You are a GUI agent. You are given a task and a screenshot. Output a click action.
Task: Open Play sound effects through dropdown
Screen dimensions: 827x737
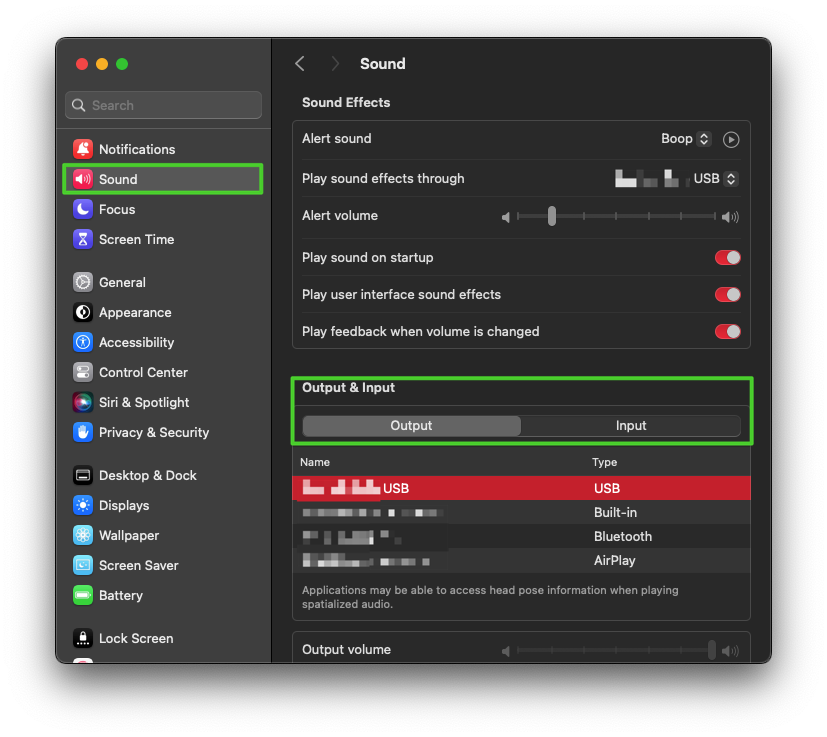[x=716, y=179]
